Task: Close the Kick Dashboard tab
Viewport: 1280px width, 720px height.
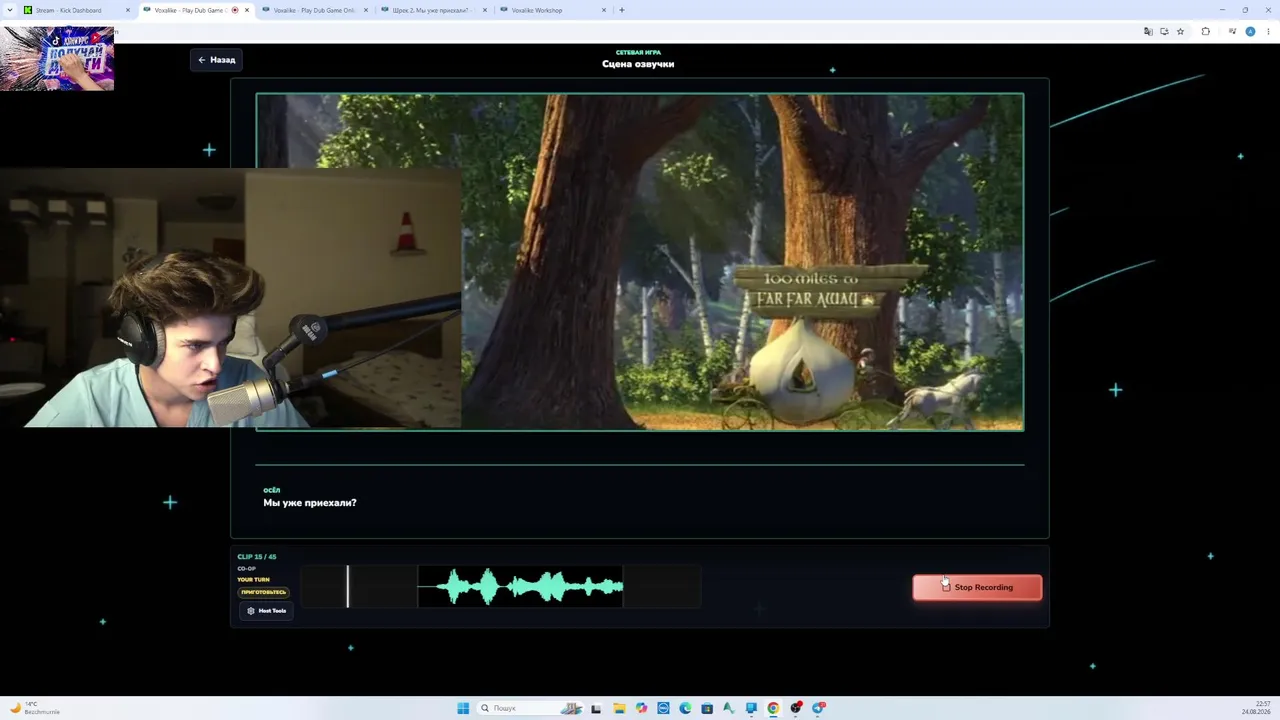Action: tap(128, 10)
